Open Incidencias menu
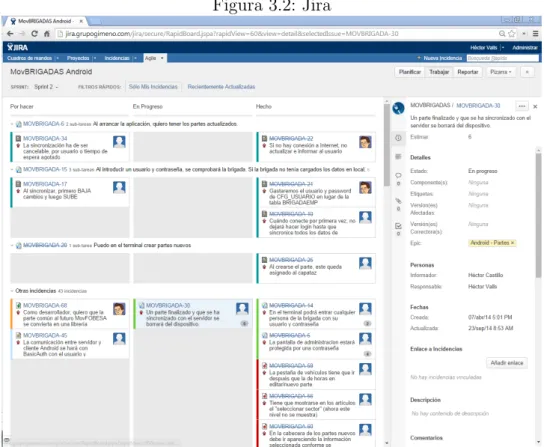The width and height of the screenshot is (544, 447). pyautogui.click(x=117, y=58)
